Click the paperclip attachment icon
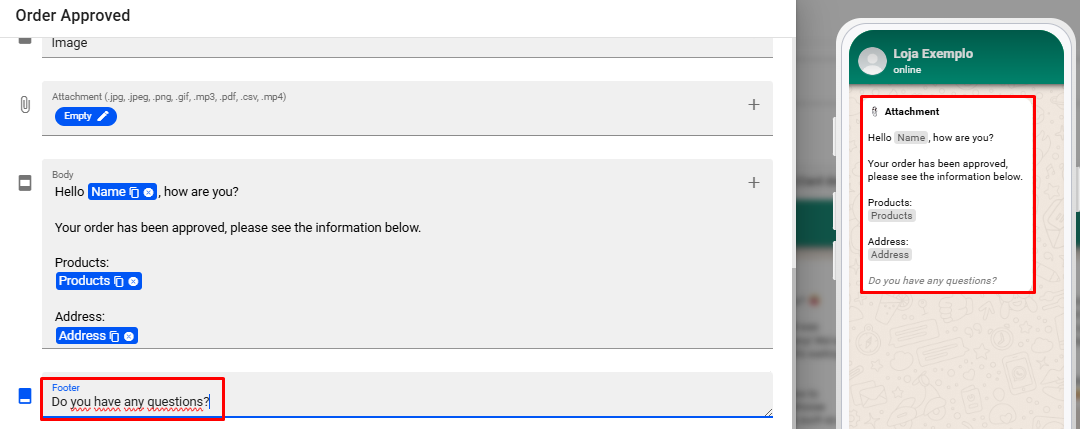This screenshot has width=1080, height=429. tap(25, 104)
